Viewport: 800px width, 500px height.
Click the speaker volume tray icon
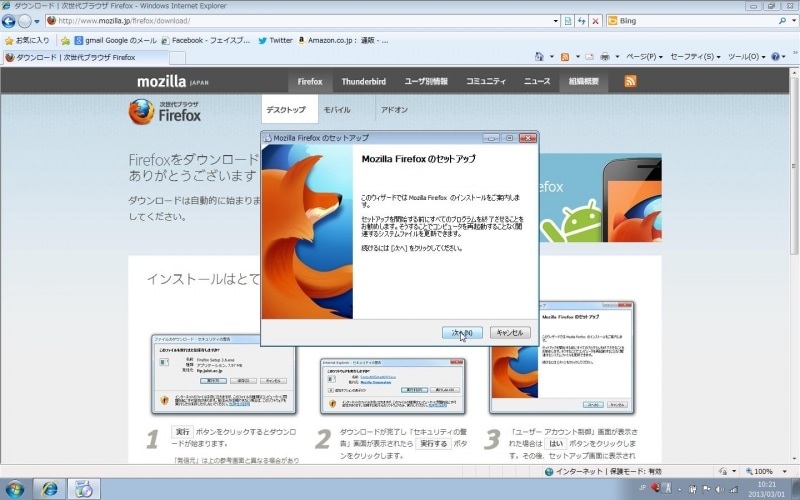(x=720, y=489)
